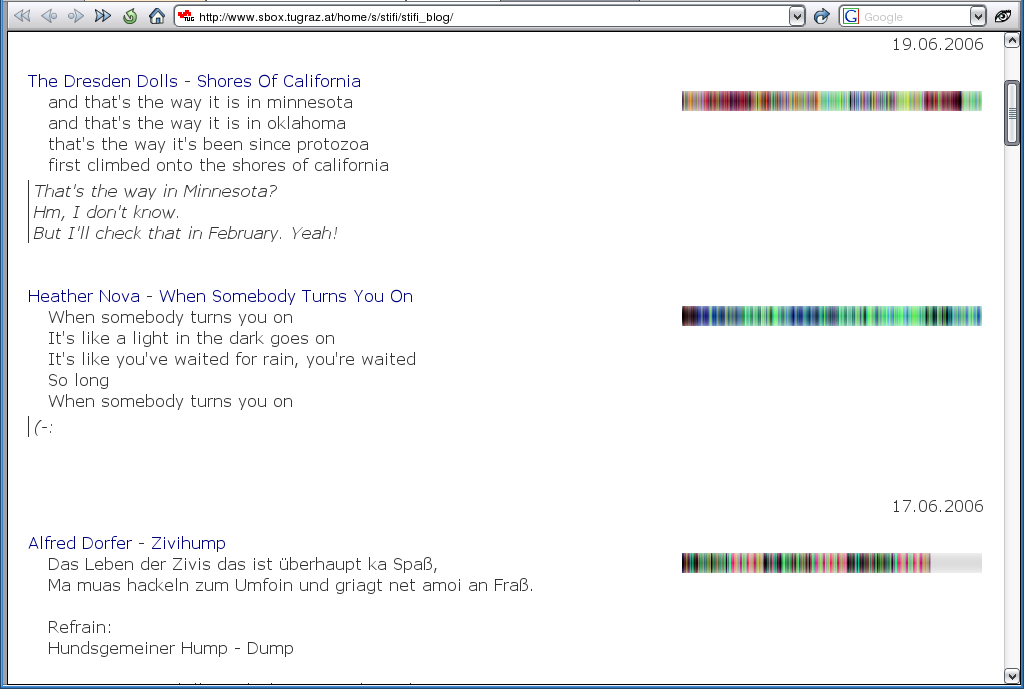Click the lyric 'So long'

[78, 380]
